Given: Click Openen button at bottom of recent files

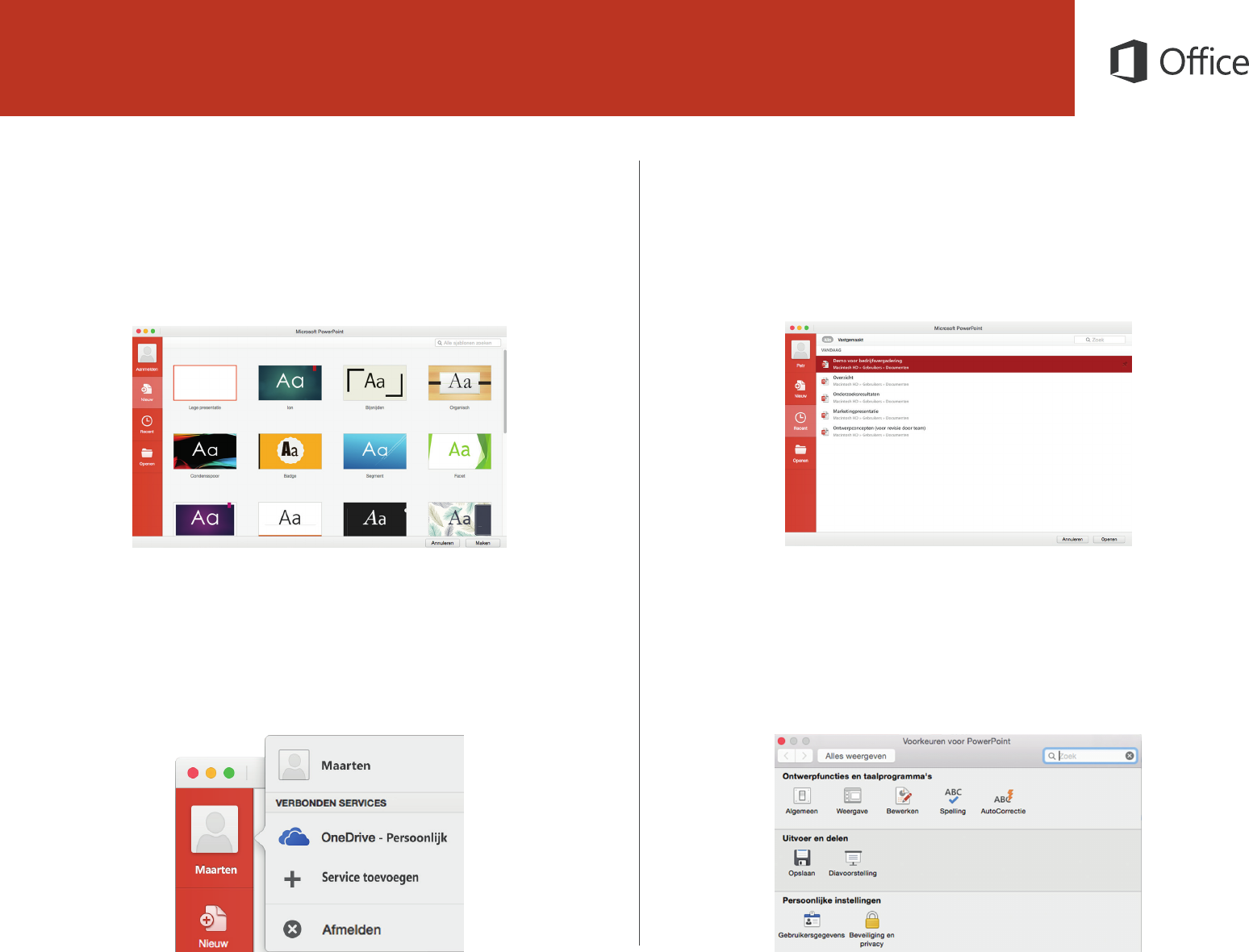Looking at the screenshot, I should point(1109,539).
